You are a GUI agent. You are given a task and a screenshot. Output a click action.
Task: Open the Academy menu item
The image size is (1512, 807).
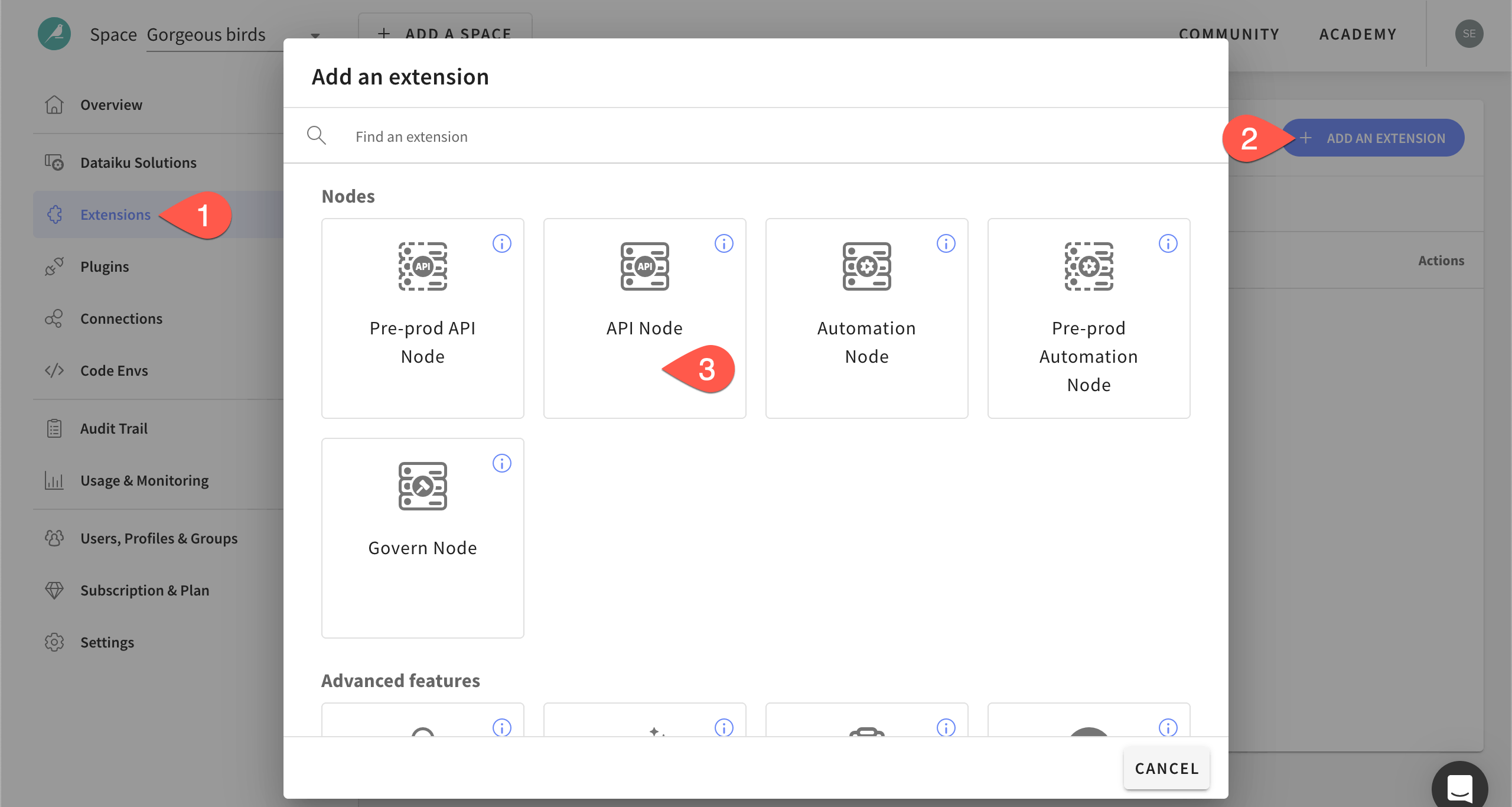(x=1358, y=34)
